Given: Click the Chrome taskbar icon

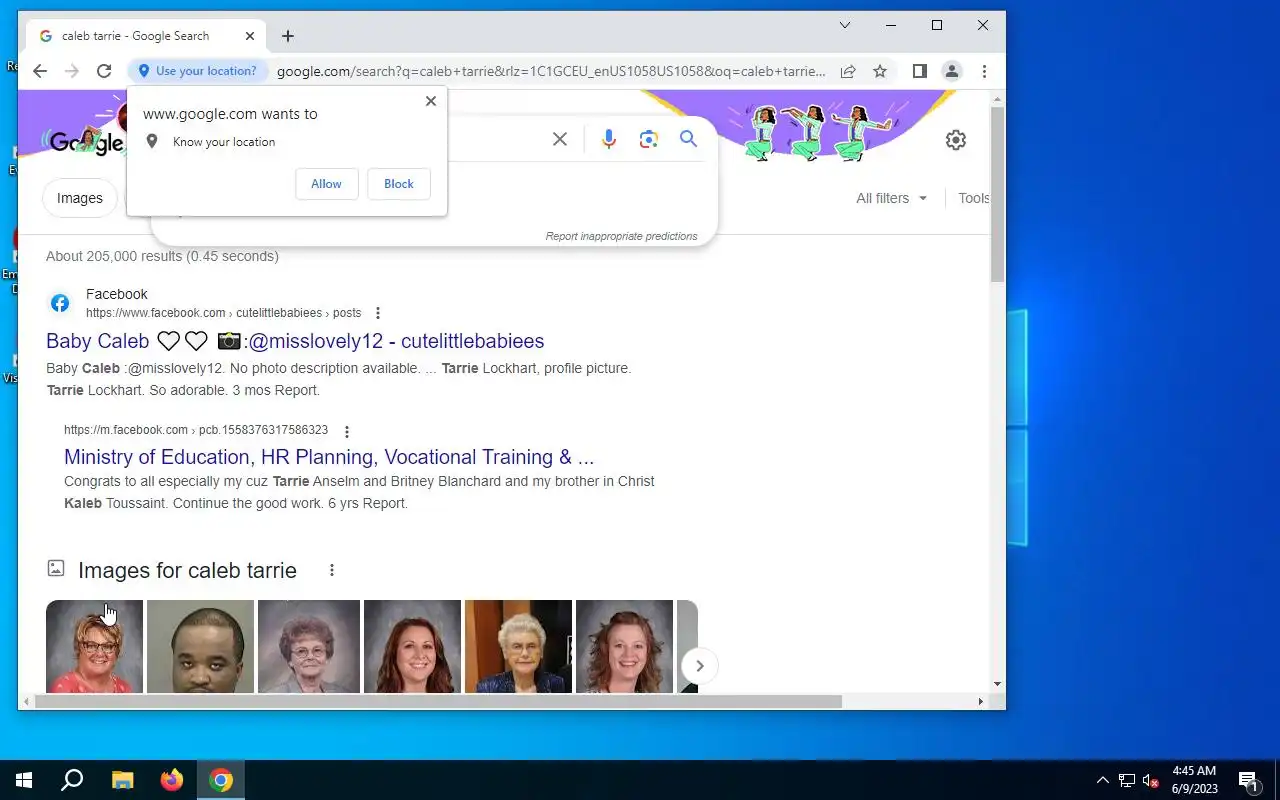Looking at the screenshot, I should coord(221,780).
